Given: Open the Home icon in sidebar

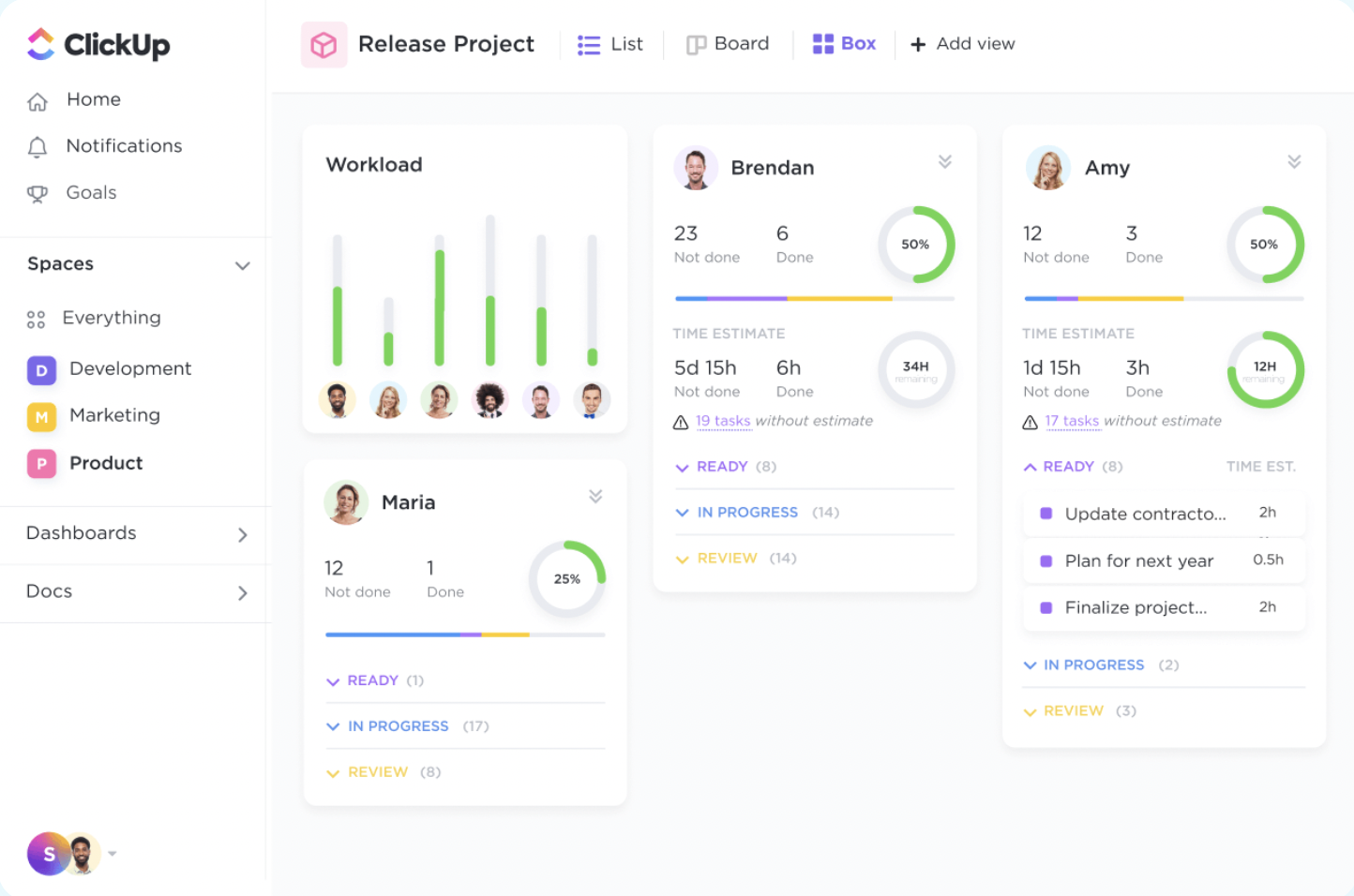Looking at the screenshot, I should (x=38, y=101).
